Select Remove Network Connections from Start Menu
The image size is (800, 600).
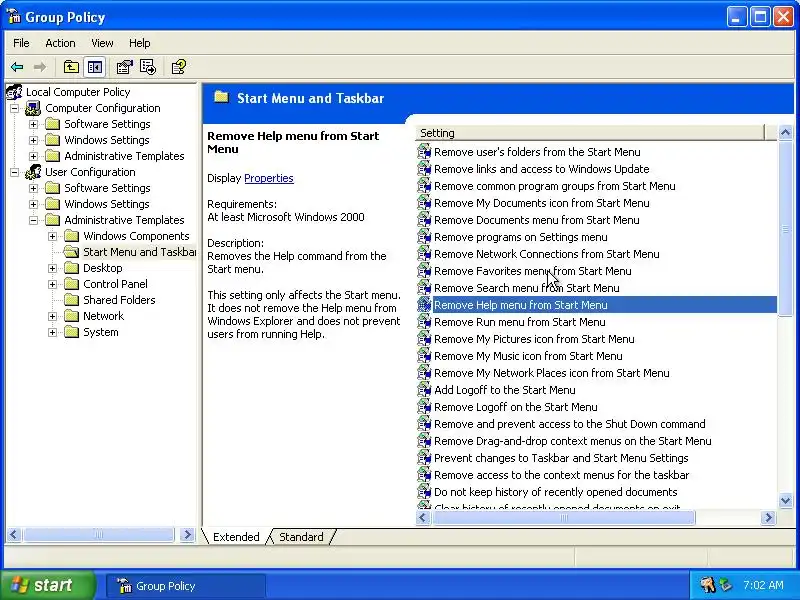[546, 254]
